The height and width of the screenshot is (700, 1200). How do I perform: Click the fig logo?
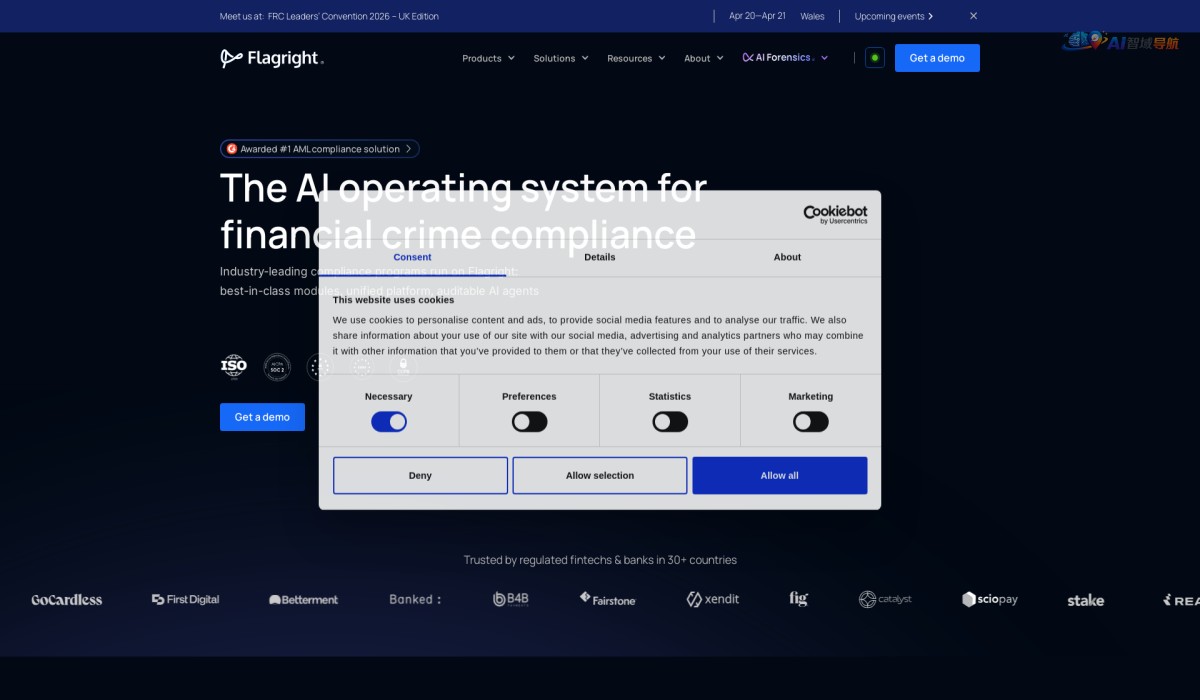(798, 599)
